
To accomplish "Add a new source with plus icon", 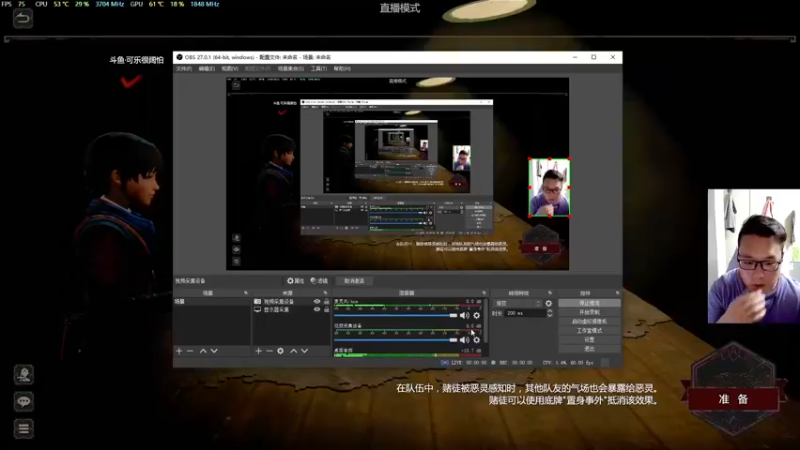I will click(x=259, y=351).
